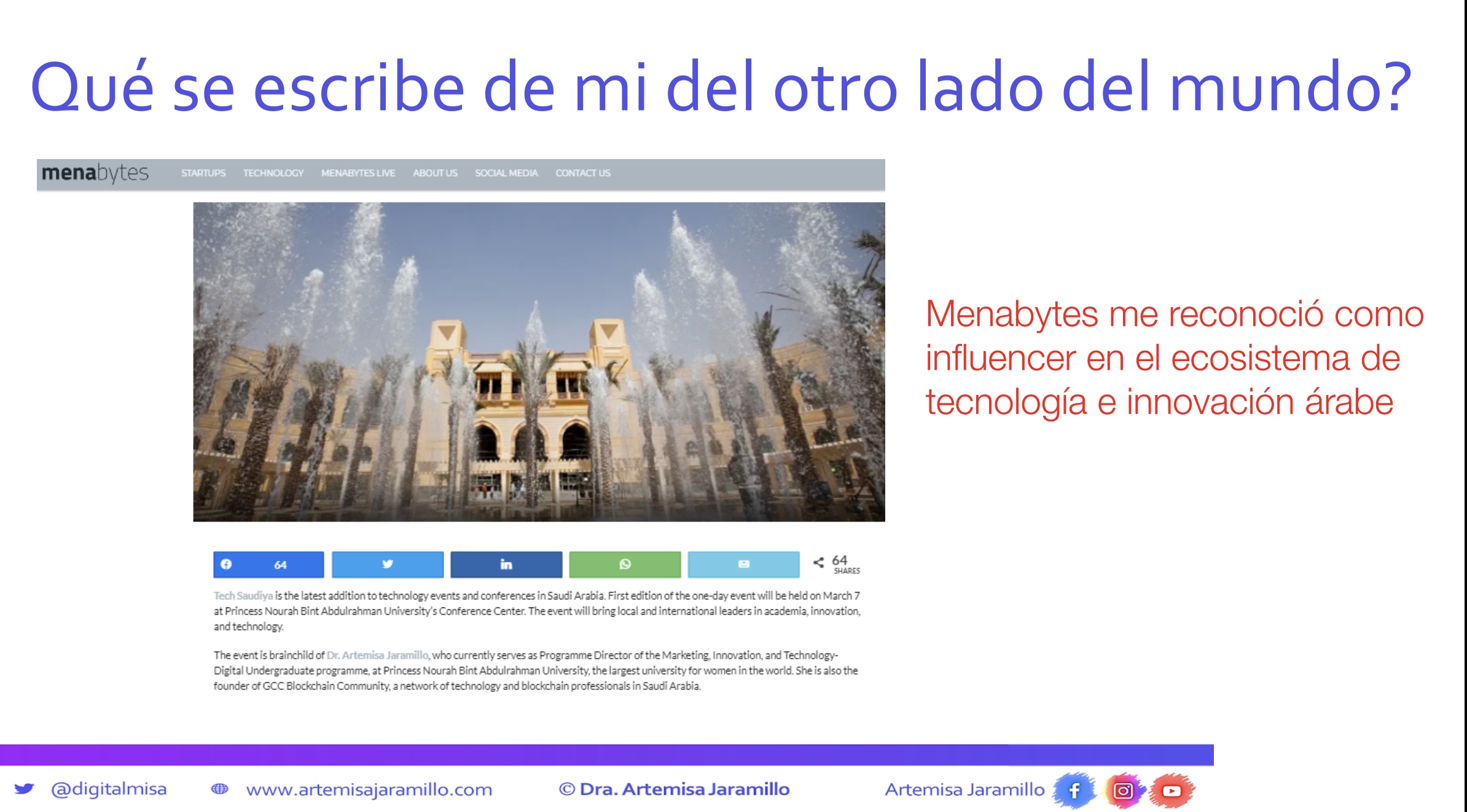
Task: Click the Tech Saudiya link
Action: pos(243,596)
